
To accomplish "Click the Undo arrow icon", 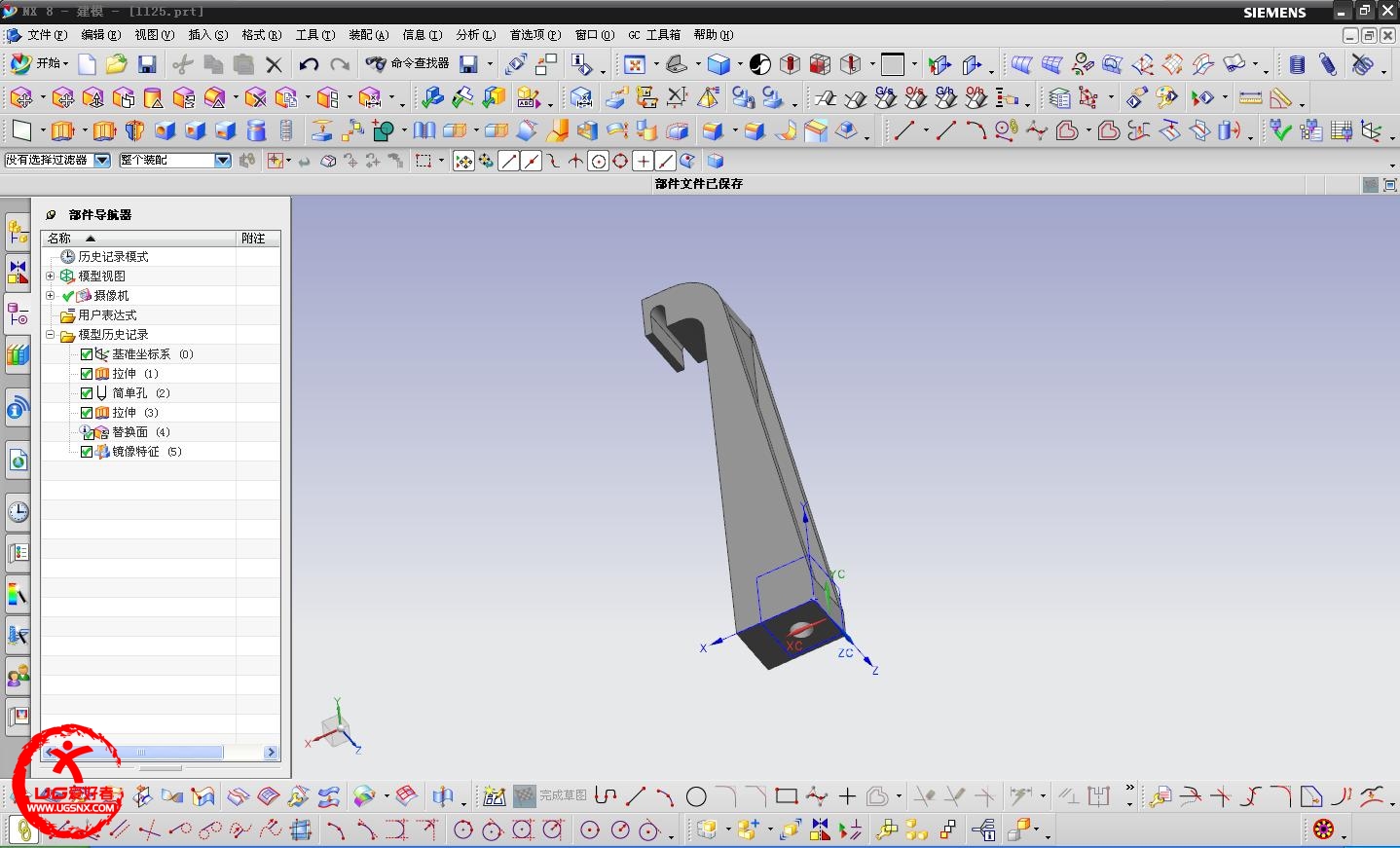I will click(x=309, y=64).
